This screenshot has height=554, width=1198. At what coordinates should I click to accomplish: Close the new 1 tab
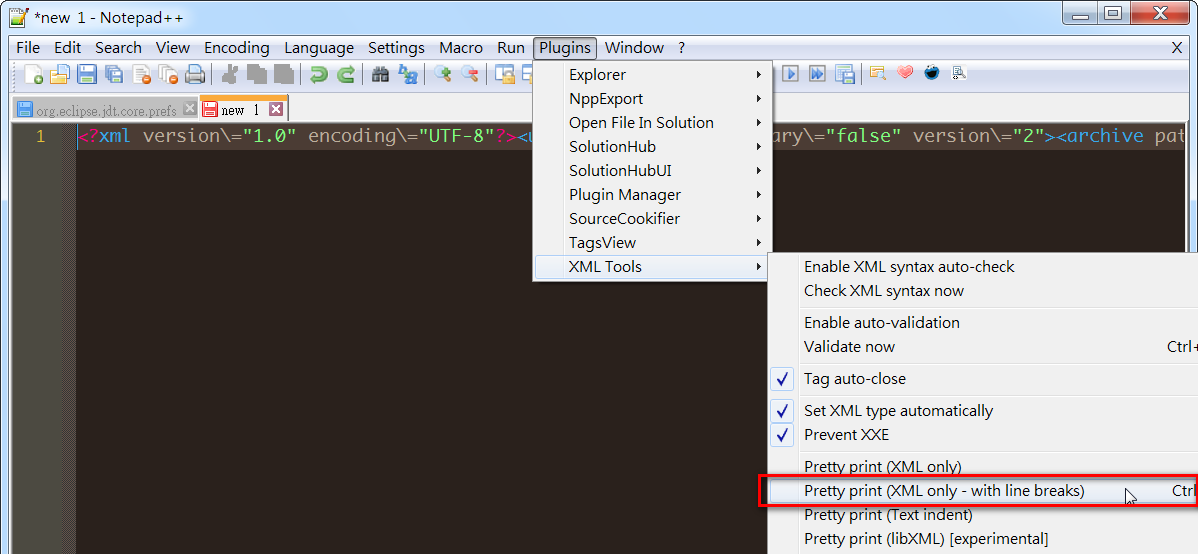pos(276,109)
